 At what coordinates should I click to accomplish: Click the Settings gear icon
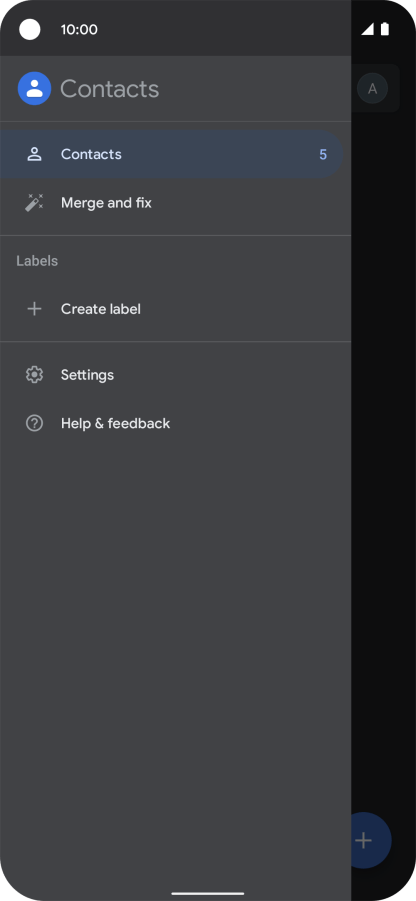point(34,375)
